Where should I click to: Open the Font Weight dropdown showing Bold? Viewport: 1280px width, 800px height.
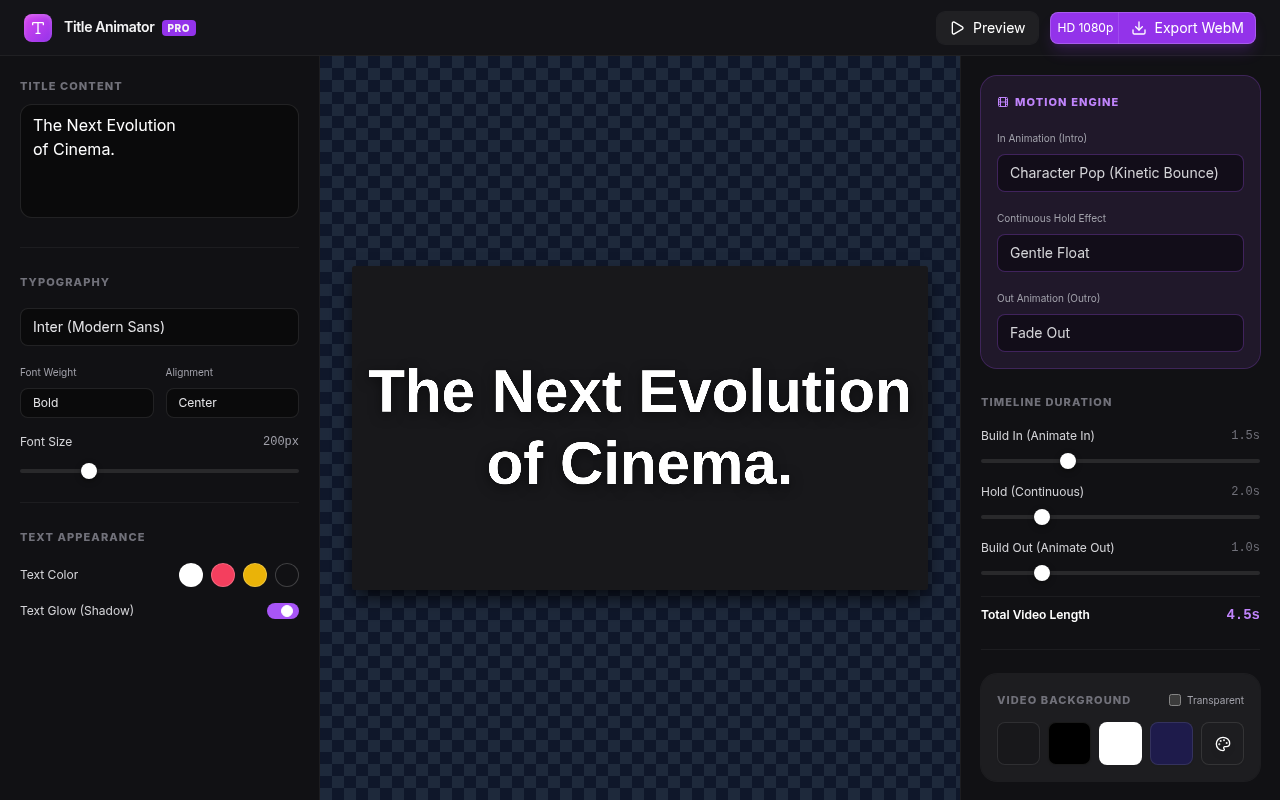[87, 403]
